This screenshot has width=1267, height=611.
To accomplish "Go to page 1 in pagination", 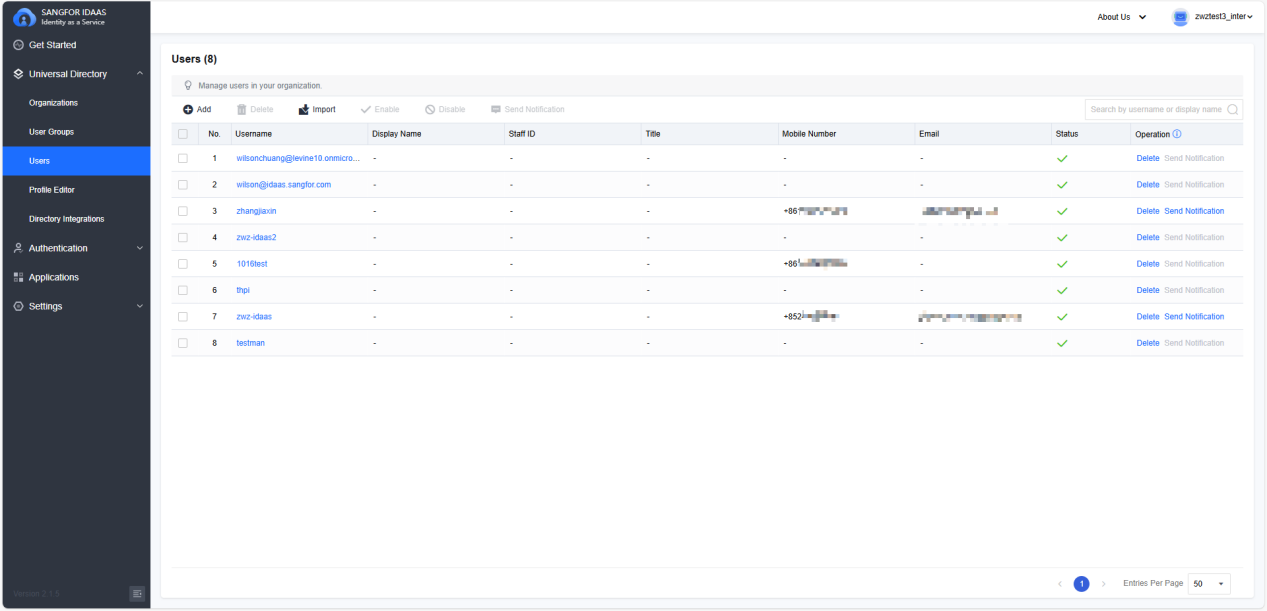I will (1081, 583).
